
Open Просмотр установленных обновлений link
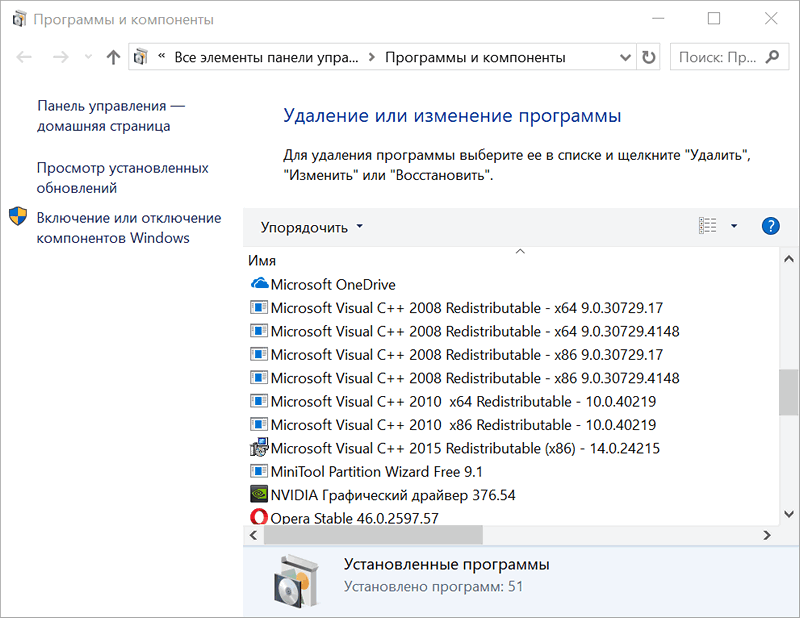[122, 178]
